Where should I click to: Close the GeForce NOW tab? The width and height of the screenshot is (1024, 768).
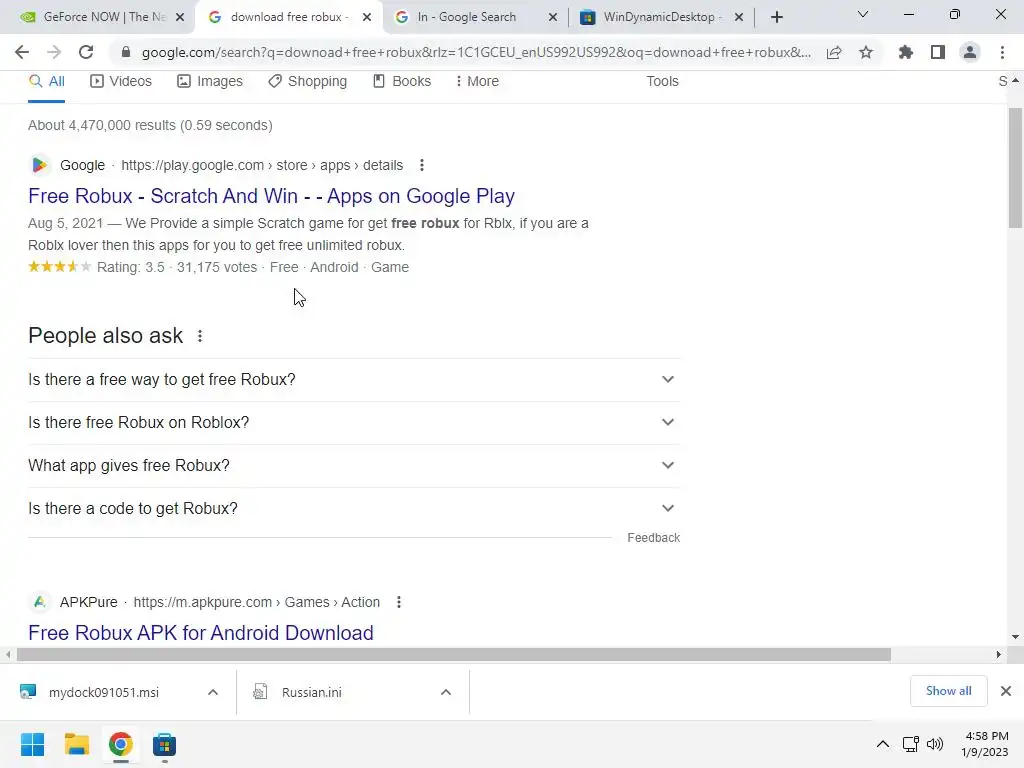180,17
